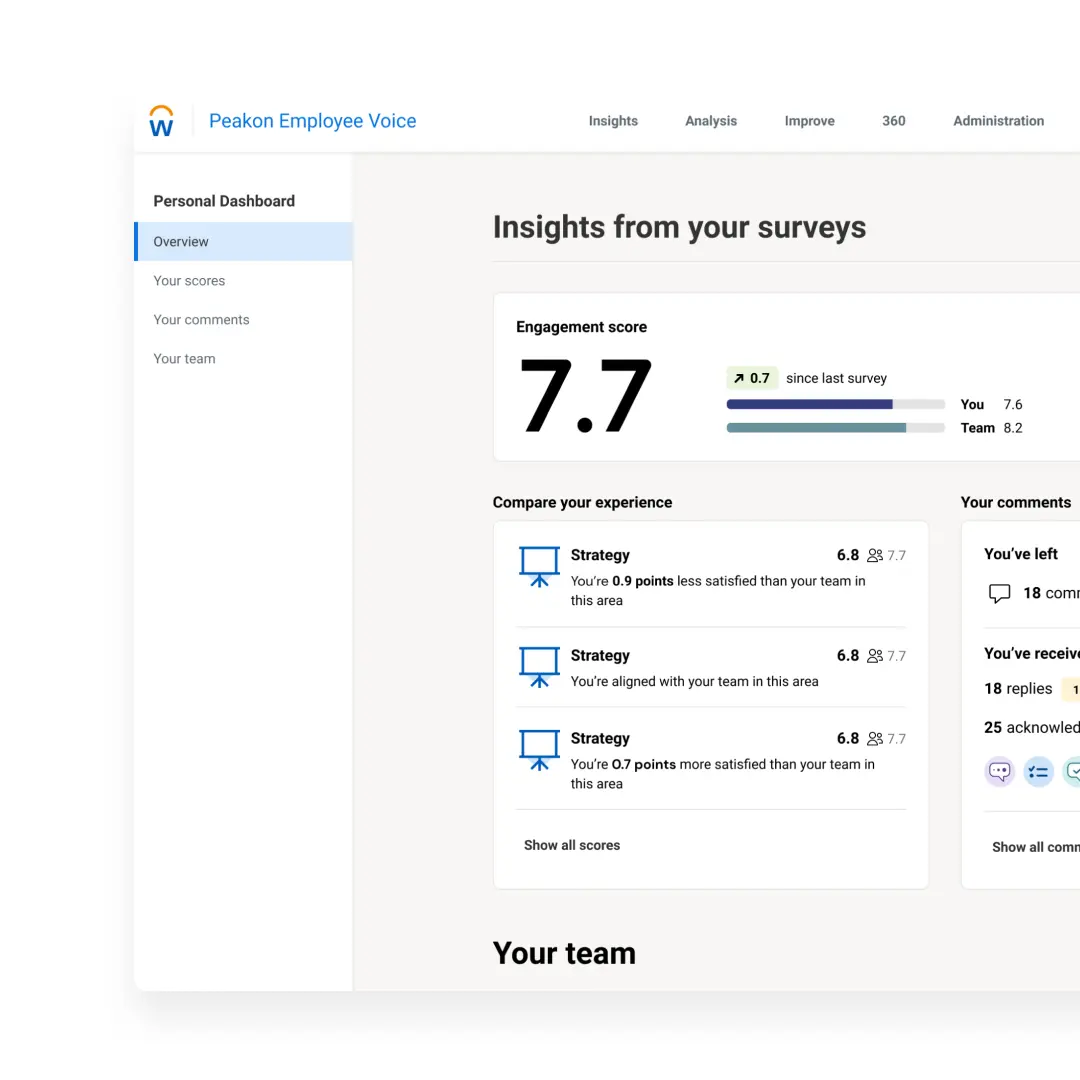Select the green checkmark speech bubble icon
The width and height of the screenshot is (1080, 1080).
tap(1073, 771)
